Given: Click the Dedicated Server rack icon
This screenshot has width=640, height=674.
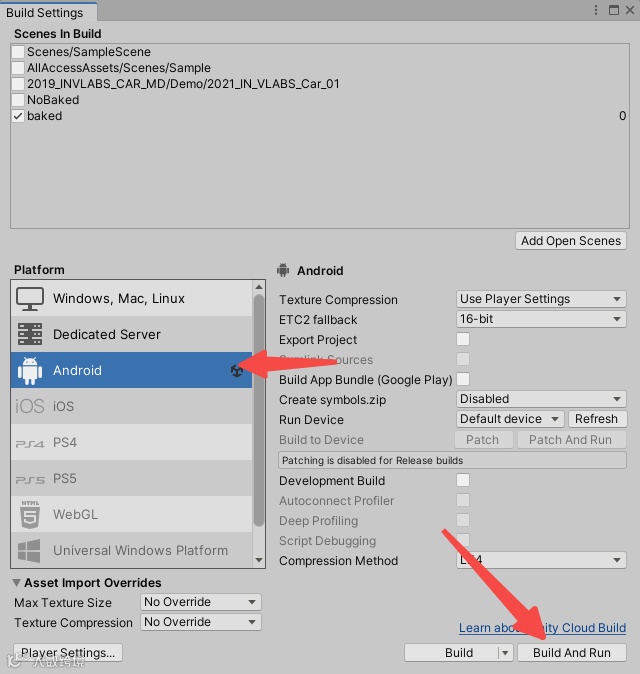Looking at the screenshot, I should click(30, 334).
